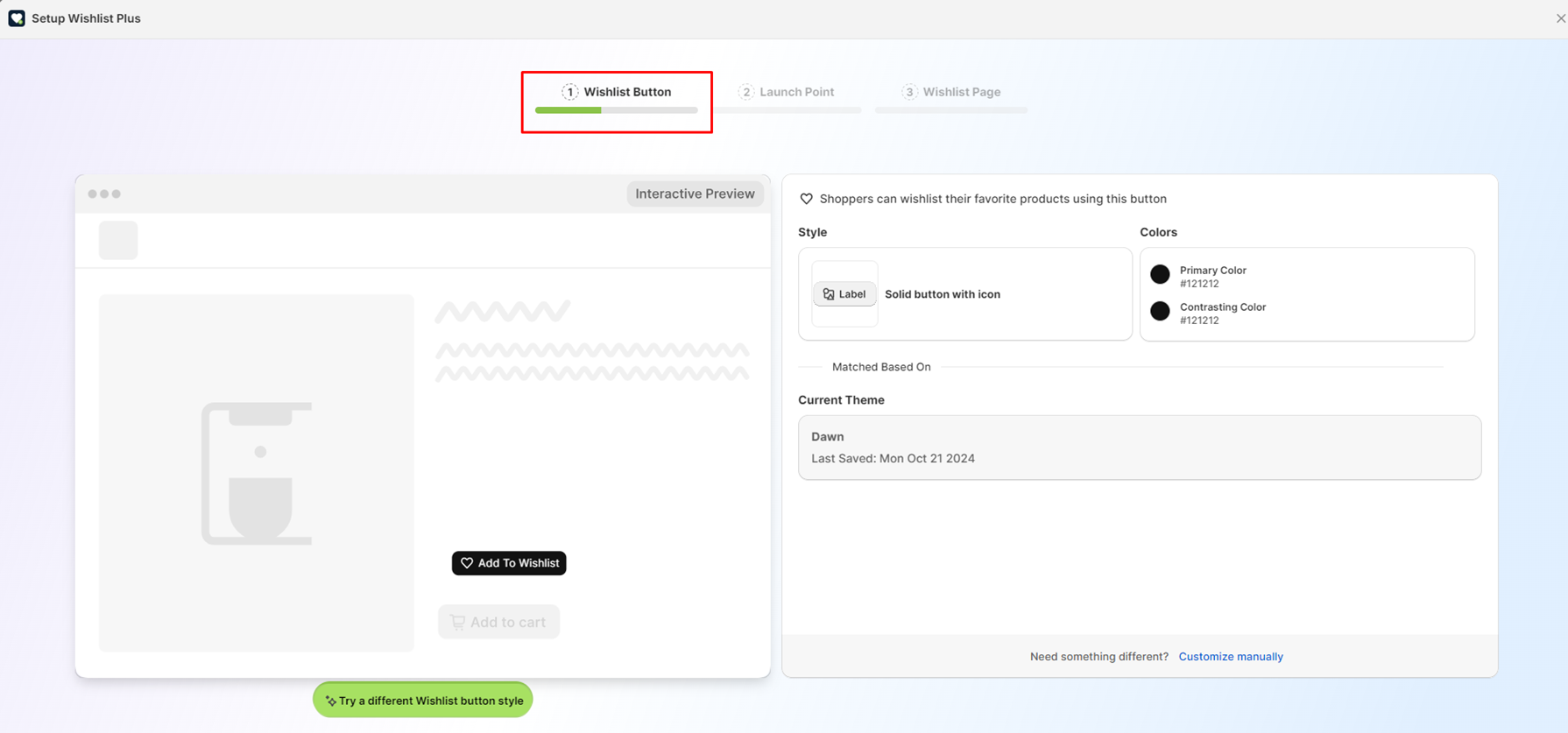
Task: Select the Label style thumbnail
Action: 844,294
